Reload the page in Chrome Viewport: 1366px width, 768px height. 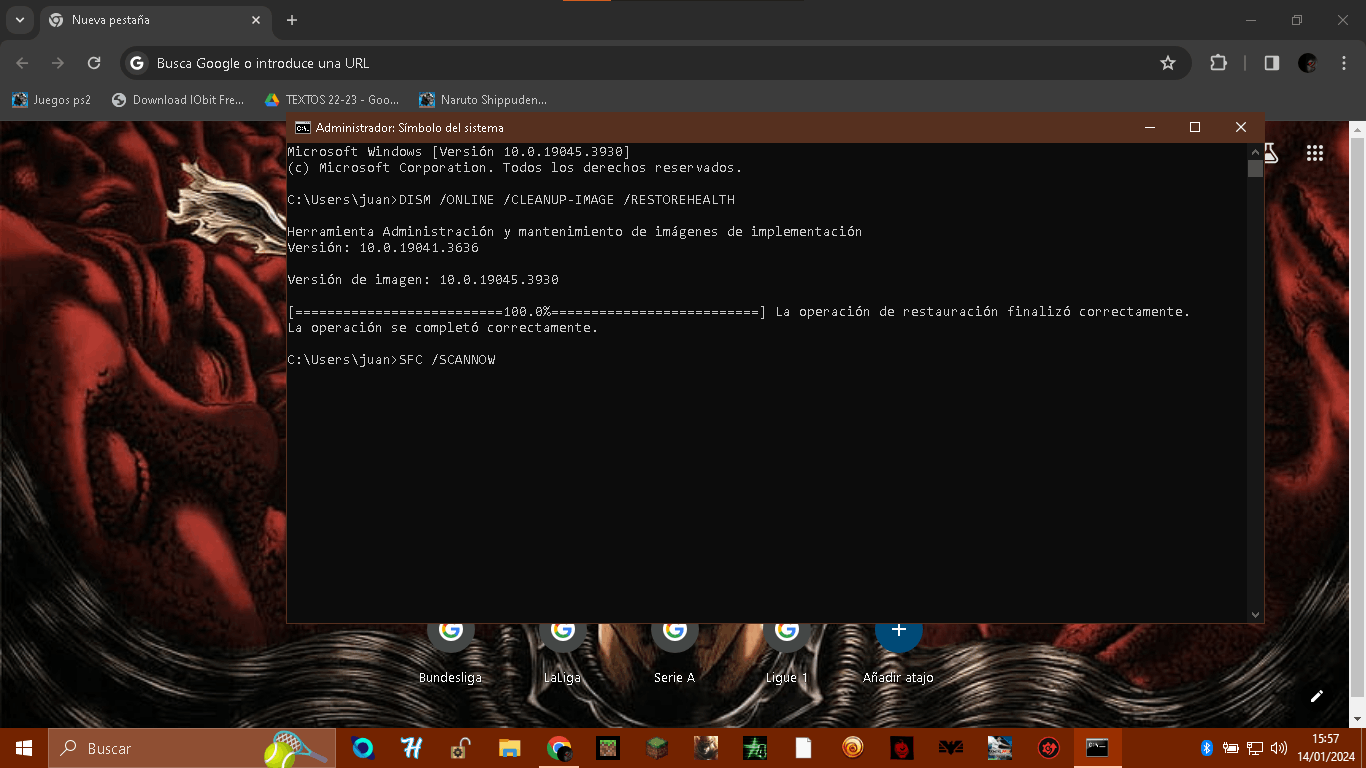94,63
